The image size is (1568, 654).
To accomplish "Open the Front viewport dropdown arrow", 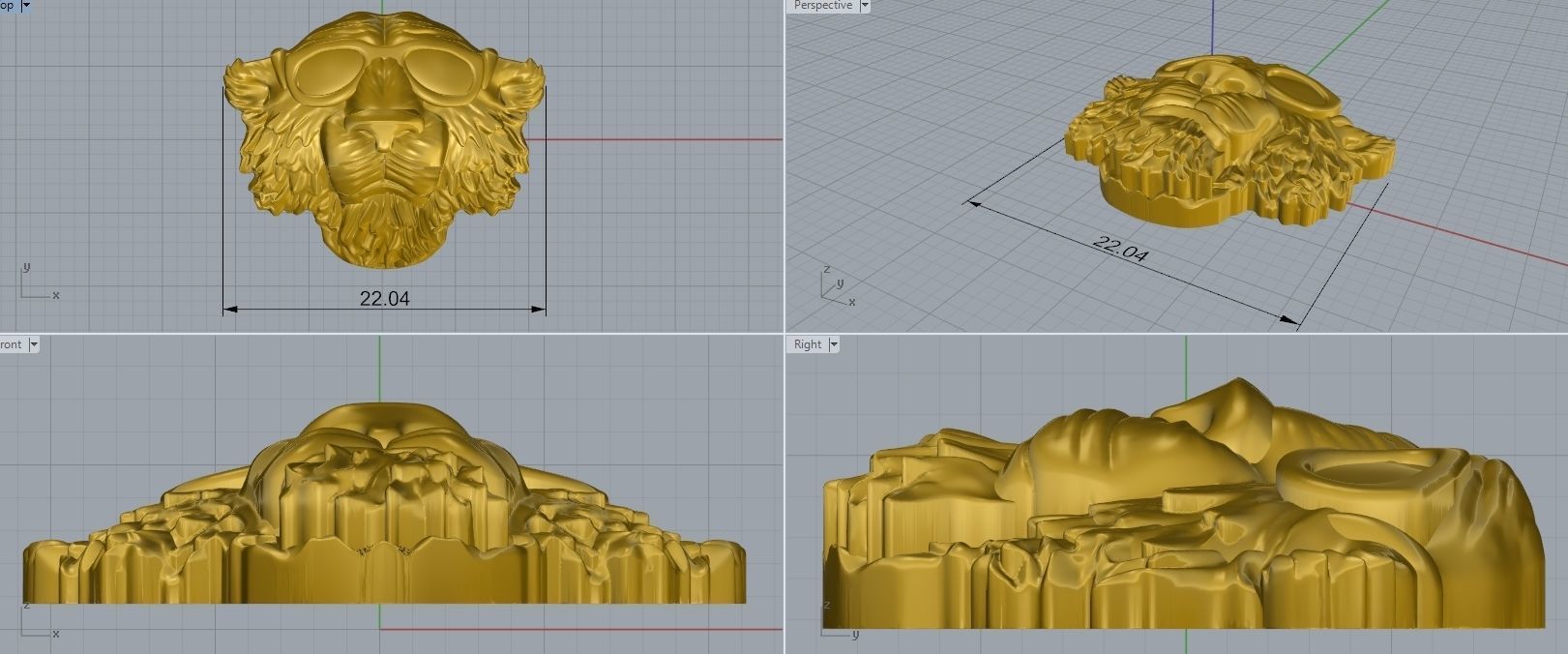I will coord(34,344).
